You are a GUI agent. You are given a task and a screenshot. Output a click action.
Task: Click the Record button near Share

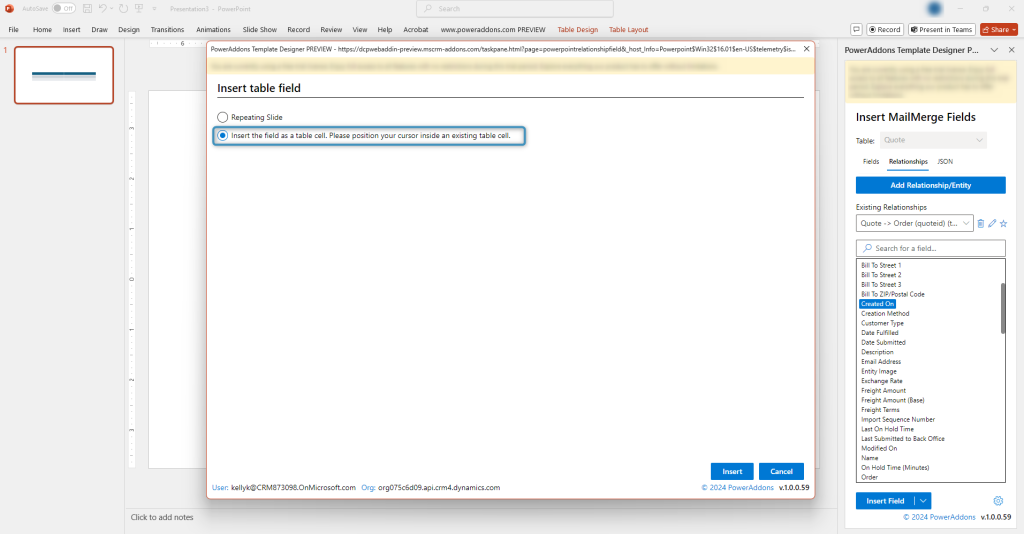tap(884, 29)
